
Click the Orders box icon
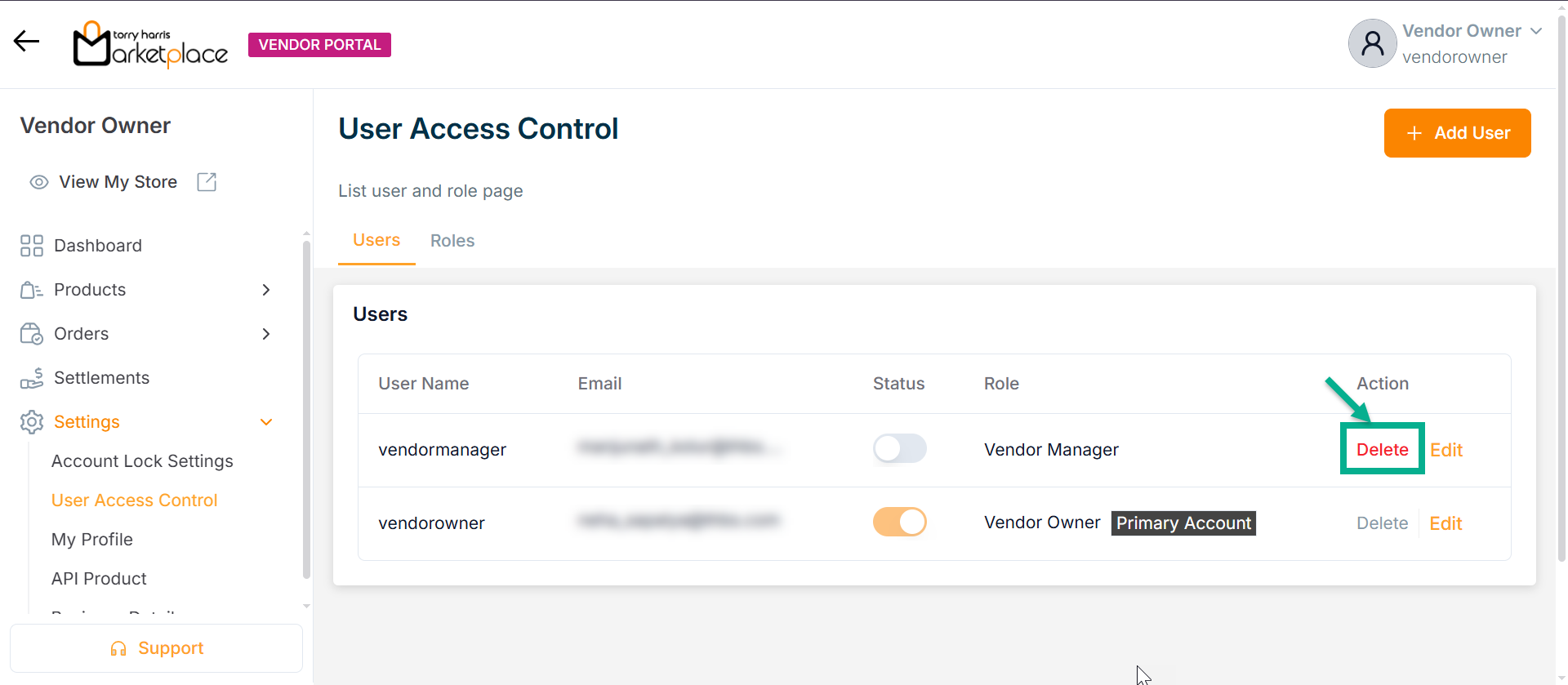click(32, 334)
